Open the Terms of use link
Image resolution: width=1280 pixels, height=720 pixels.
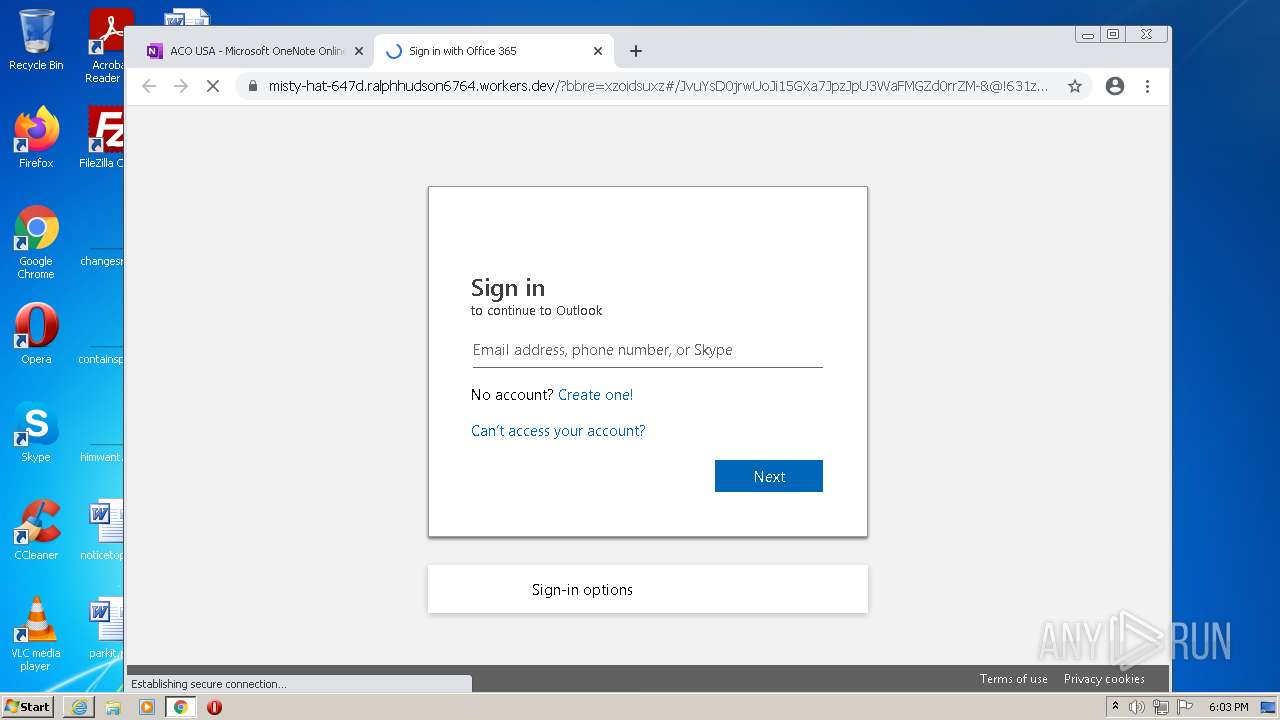point(1014,679)
